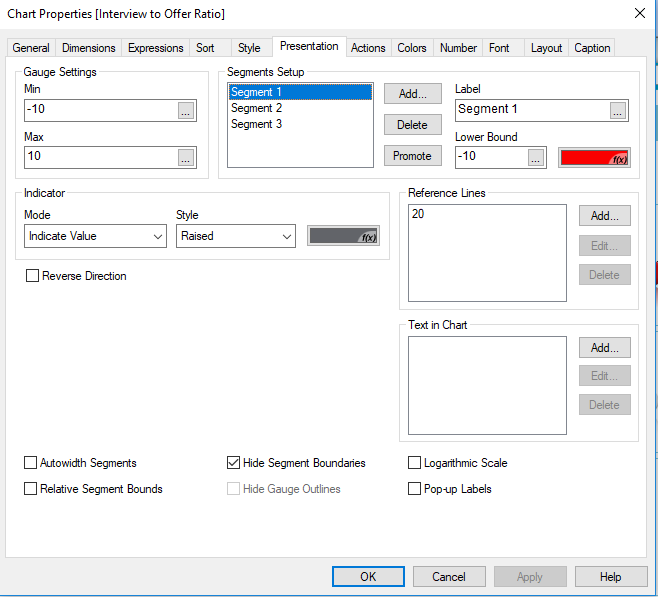Image resolution: width=658 pixels, height=597 pixels.
Task: Switch to the General tab
Action: [31, 48]
